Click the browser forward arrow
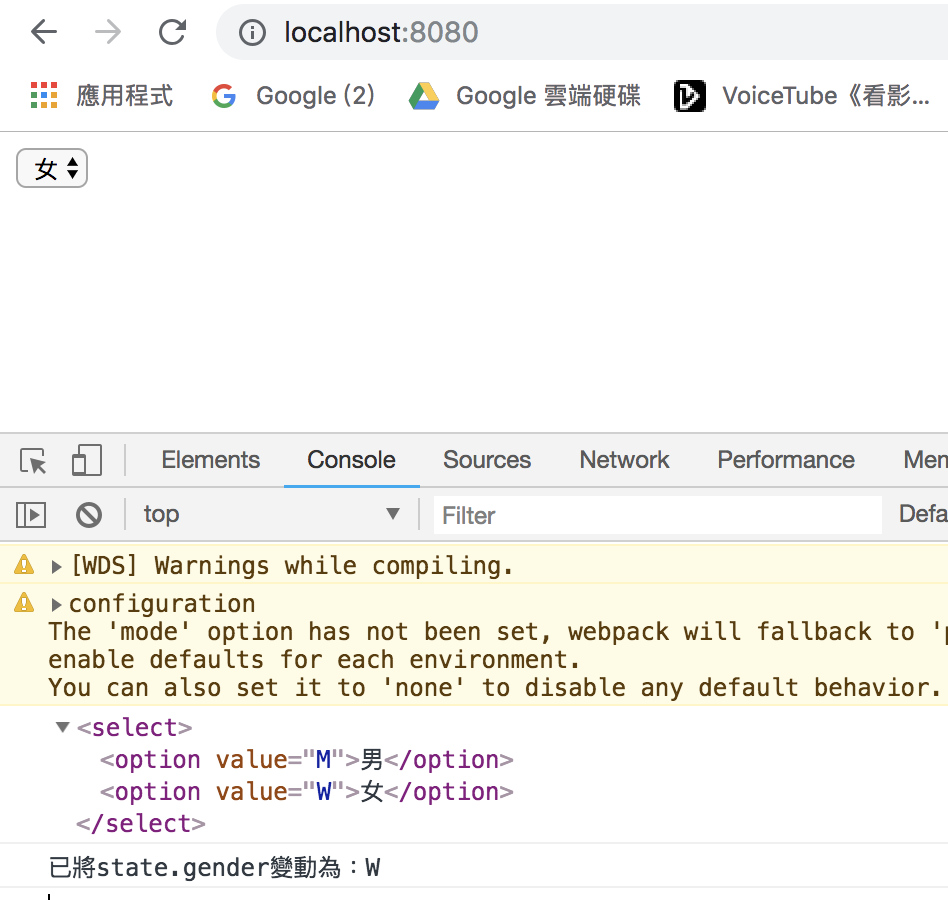 point(108,32)
